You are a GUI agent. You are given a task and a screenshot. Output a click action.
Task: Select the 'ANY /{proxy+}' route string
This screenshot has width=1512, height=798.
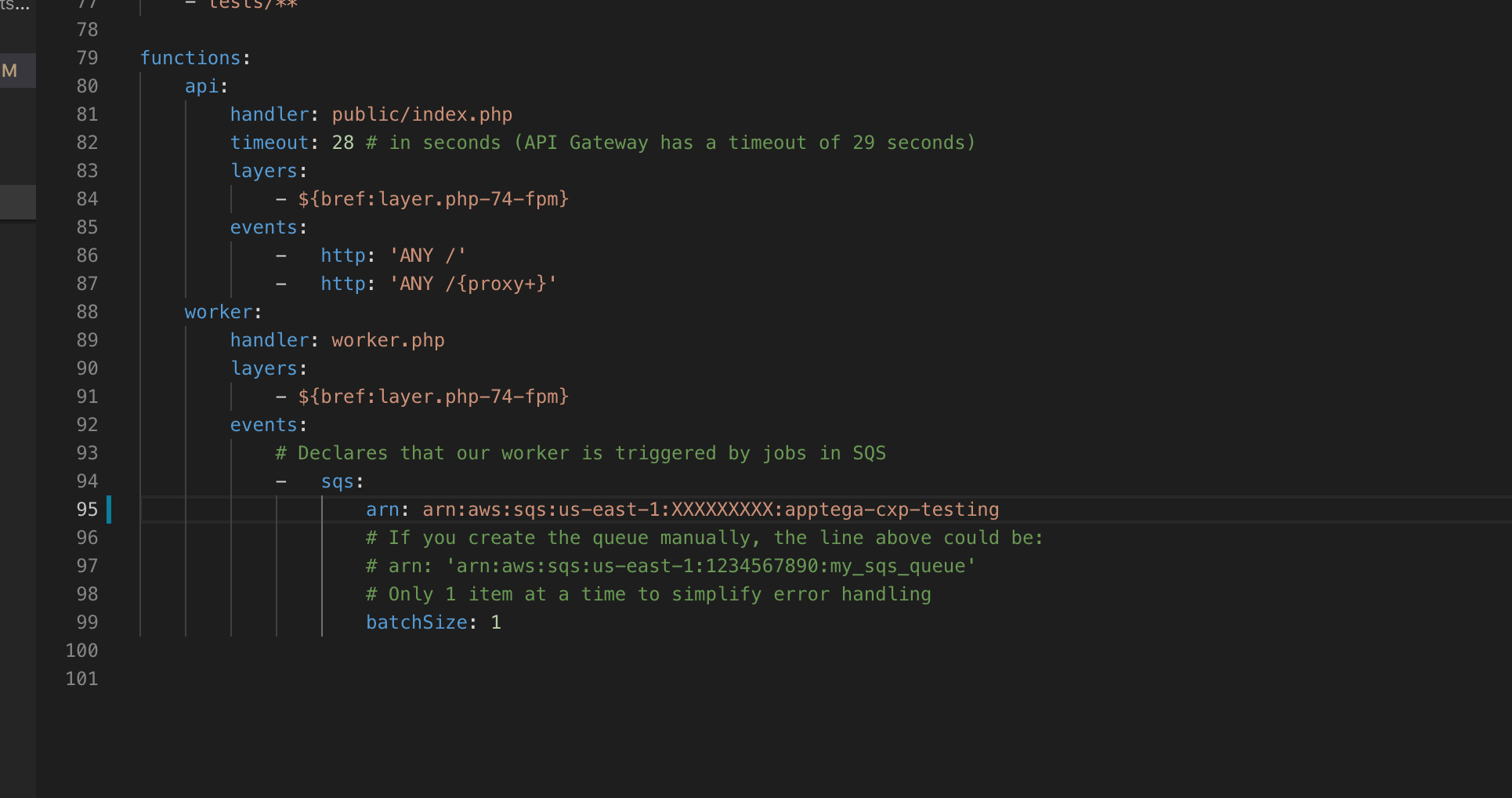point(471,283)
